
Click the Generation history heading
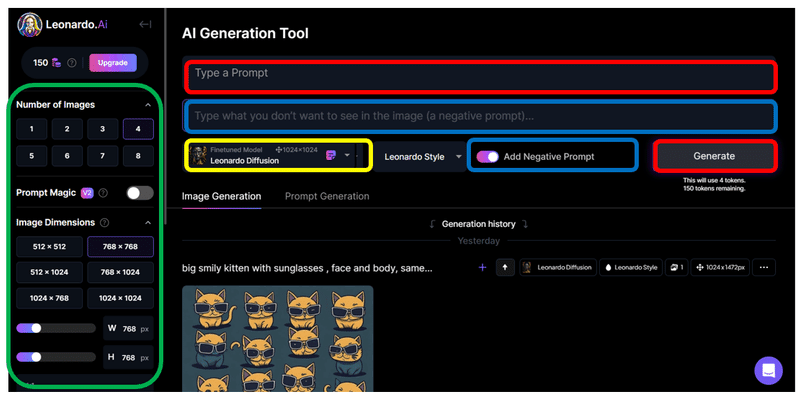pos(479,224)
